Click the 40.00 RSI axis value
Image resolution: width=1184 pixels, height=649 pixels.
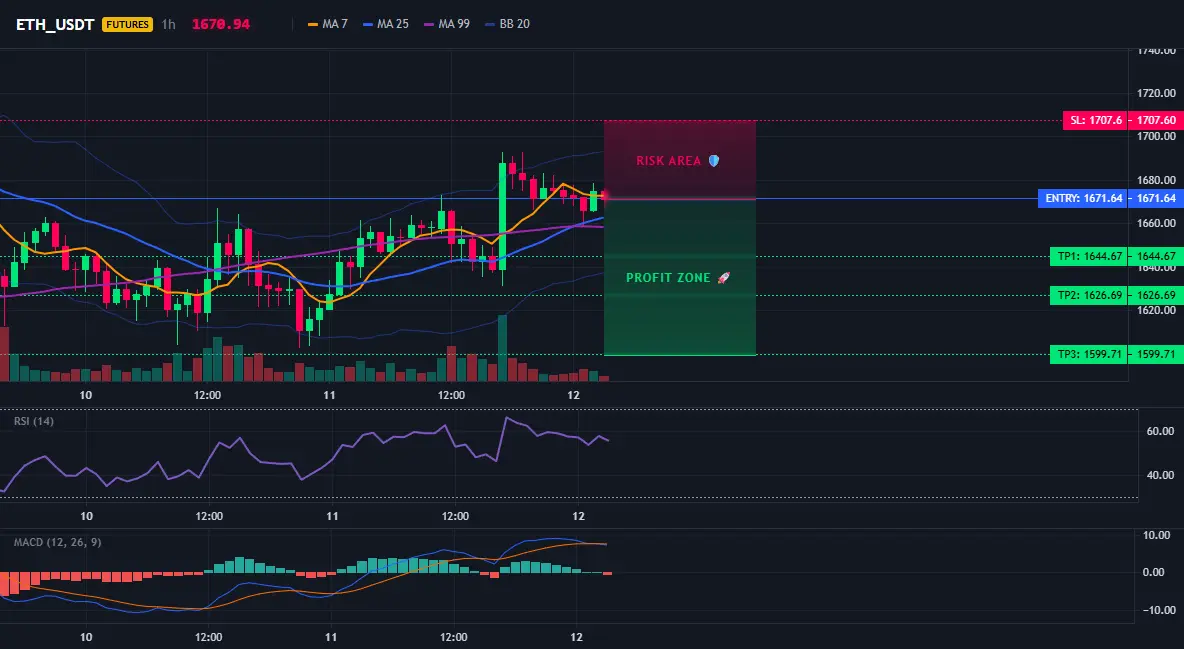pyautogui.click(x=1161, y=475)
